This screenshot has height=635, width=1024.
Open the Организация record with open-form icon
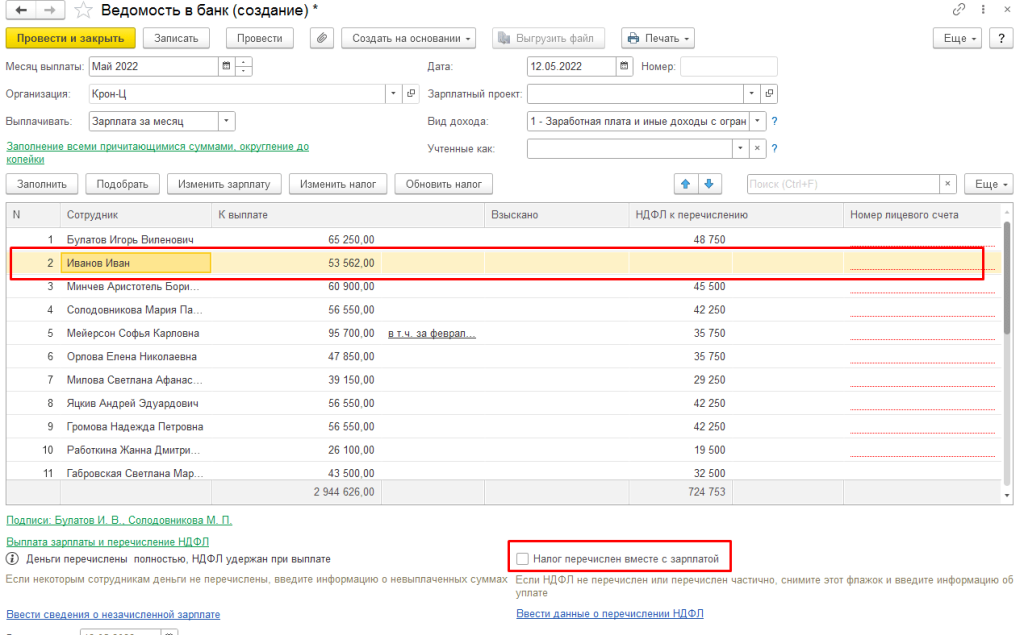click(x=411, y=93)
